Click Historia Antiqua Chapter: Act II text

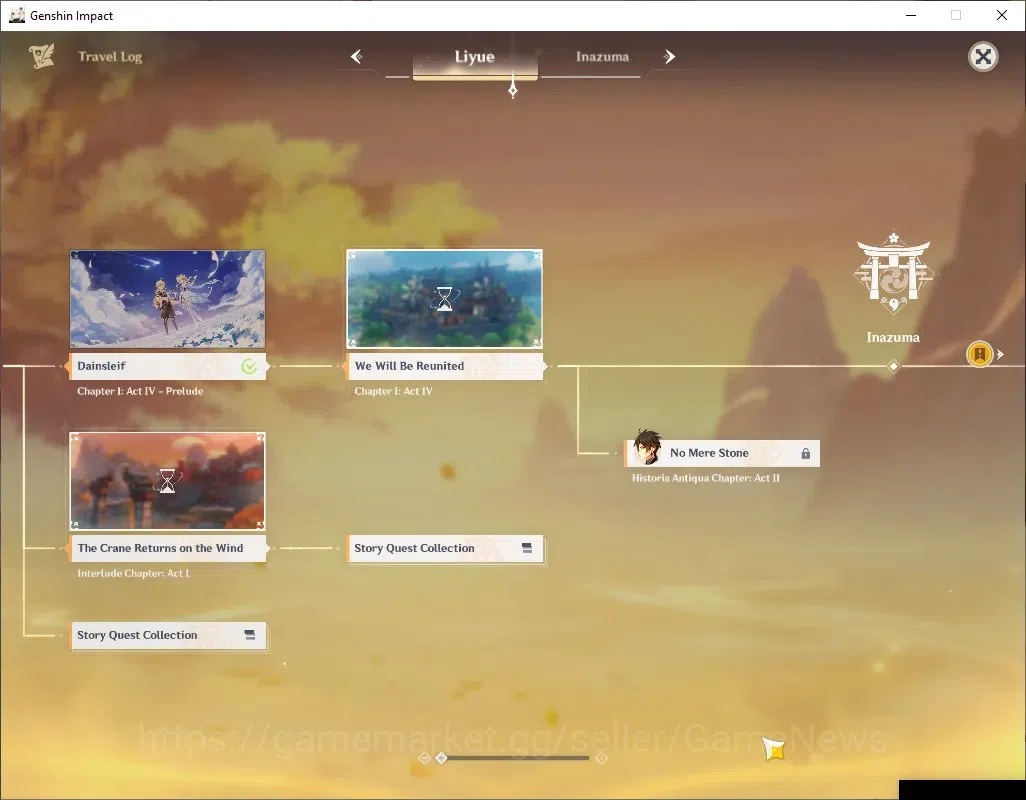pos(705,478)
